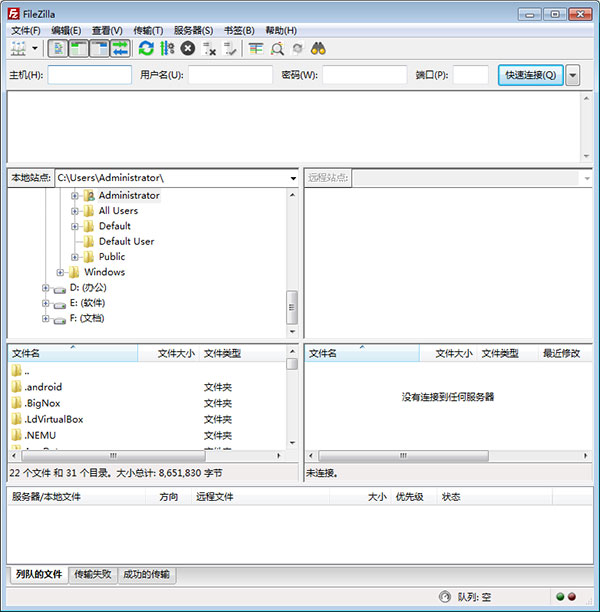
Task: Expand the All Users folder node
Action: (75, 211)
